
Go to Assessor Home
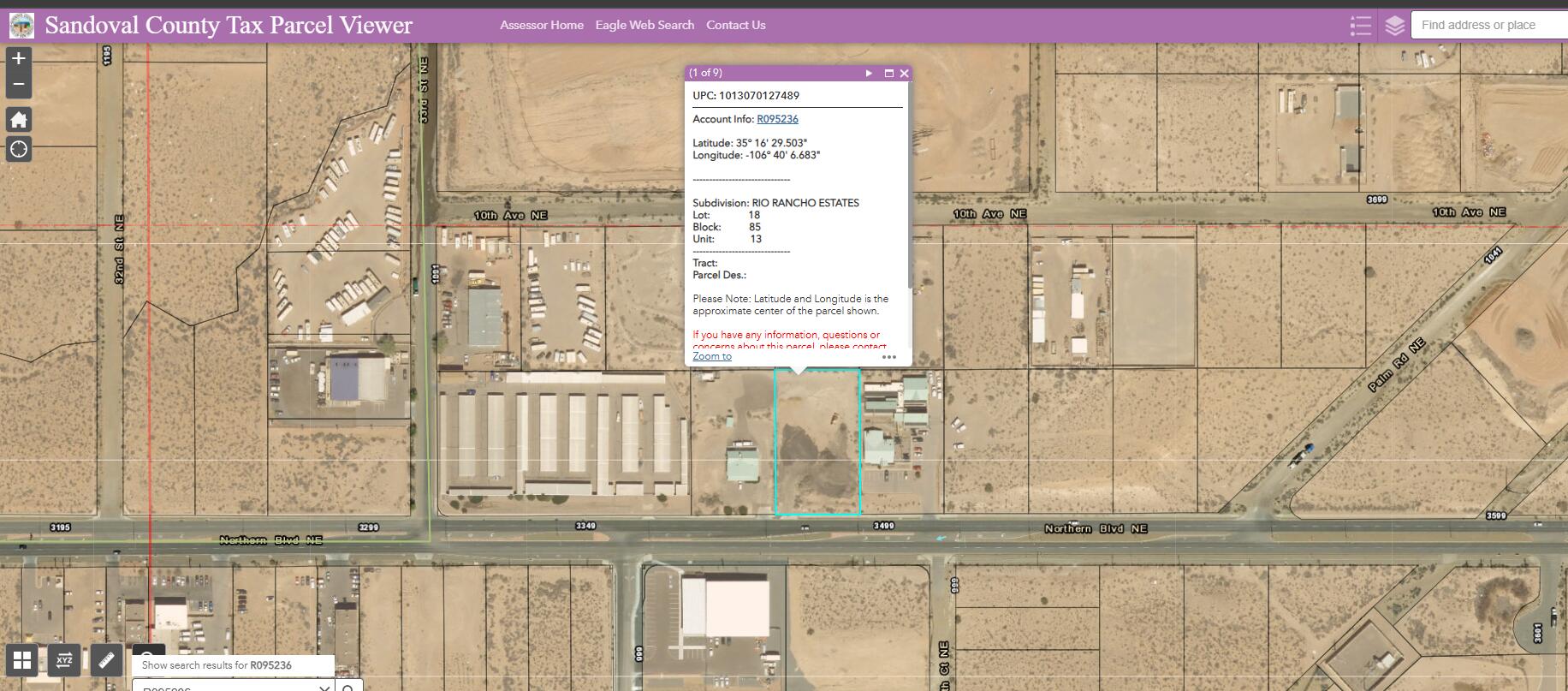(x=542, y=25)
